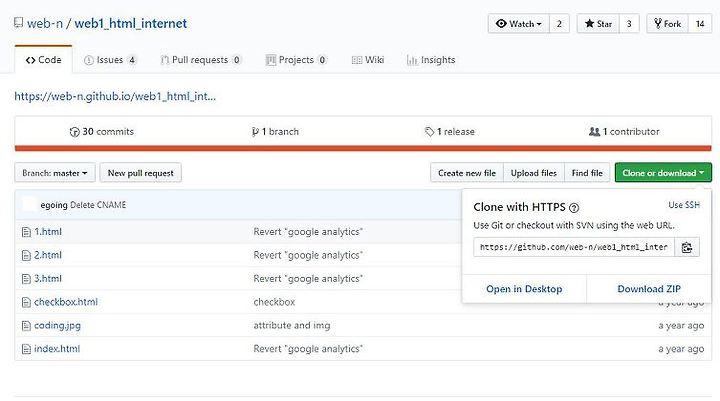Click file icon next to 1.html
Image resolution: width=720 pixels, height=401 pixels.
[26, 232]
